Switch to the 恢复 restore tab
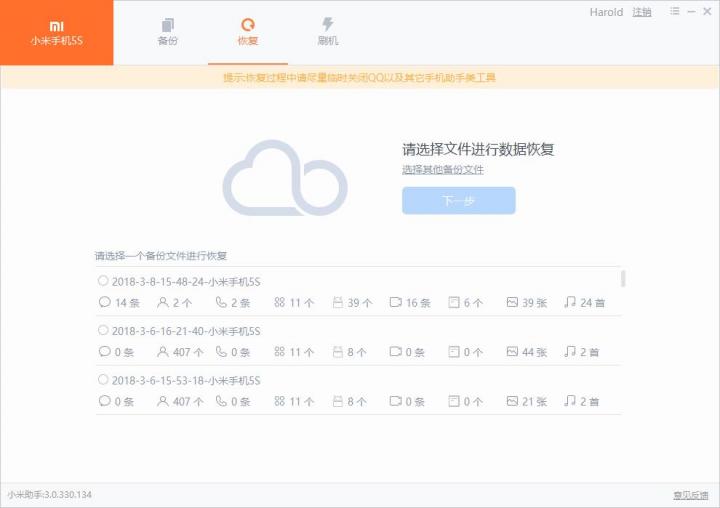Image resolution: width=720 pixels, height=508 pixels. [x=248, y=32]
